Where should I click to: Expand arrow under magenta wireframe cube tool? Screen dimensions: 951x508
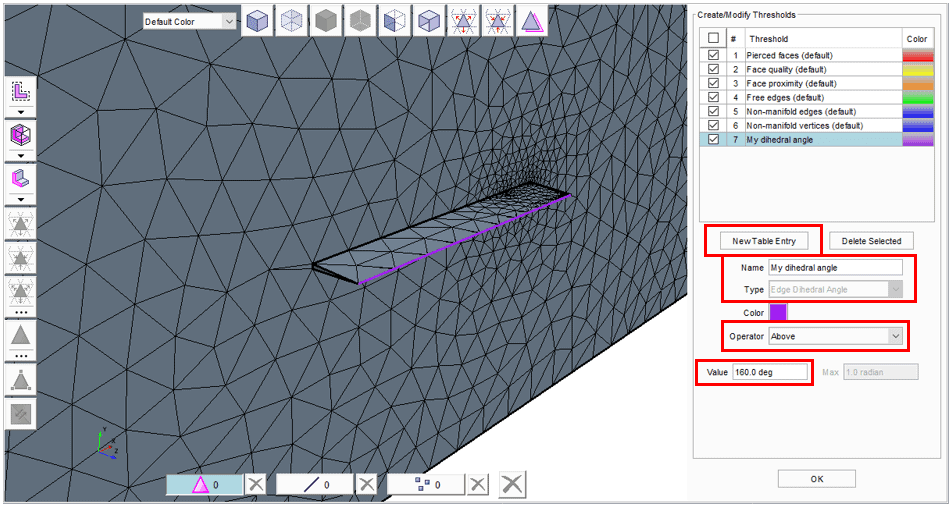click(x=21, y=156)
